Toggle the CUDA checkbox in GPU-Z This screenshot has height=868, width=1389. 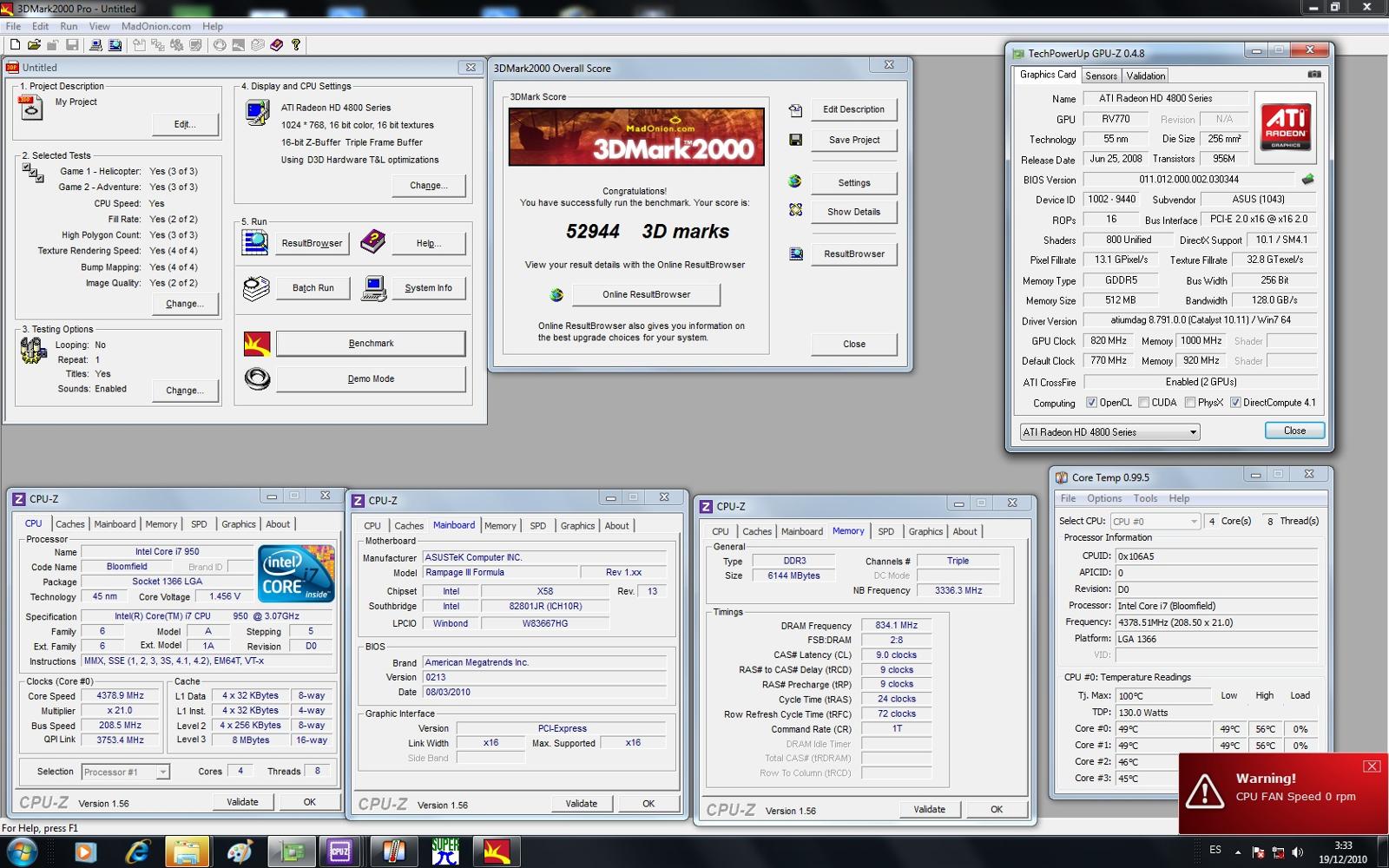[x=1144, y=403]
